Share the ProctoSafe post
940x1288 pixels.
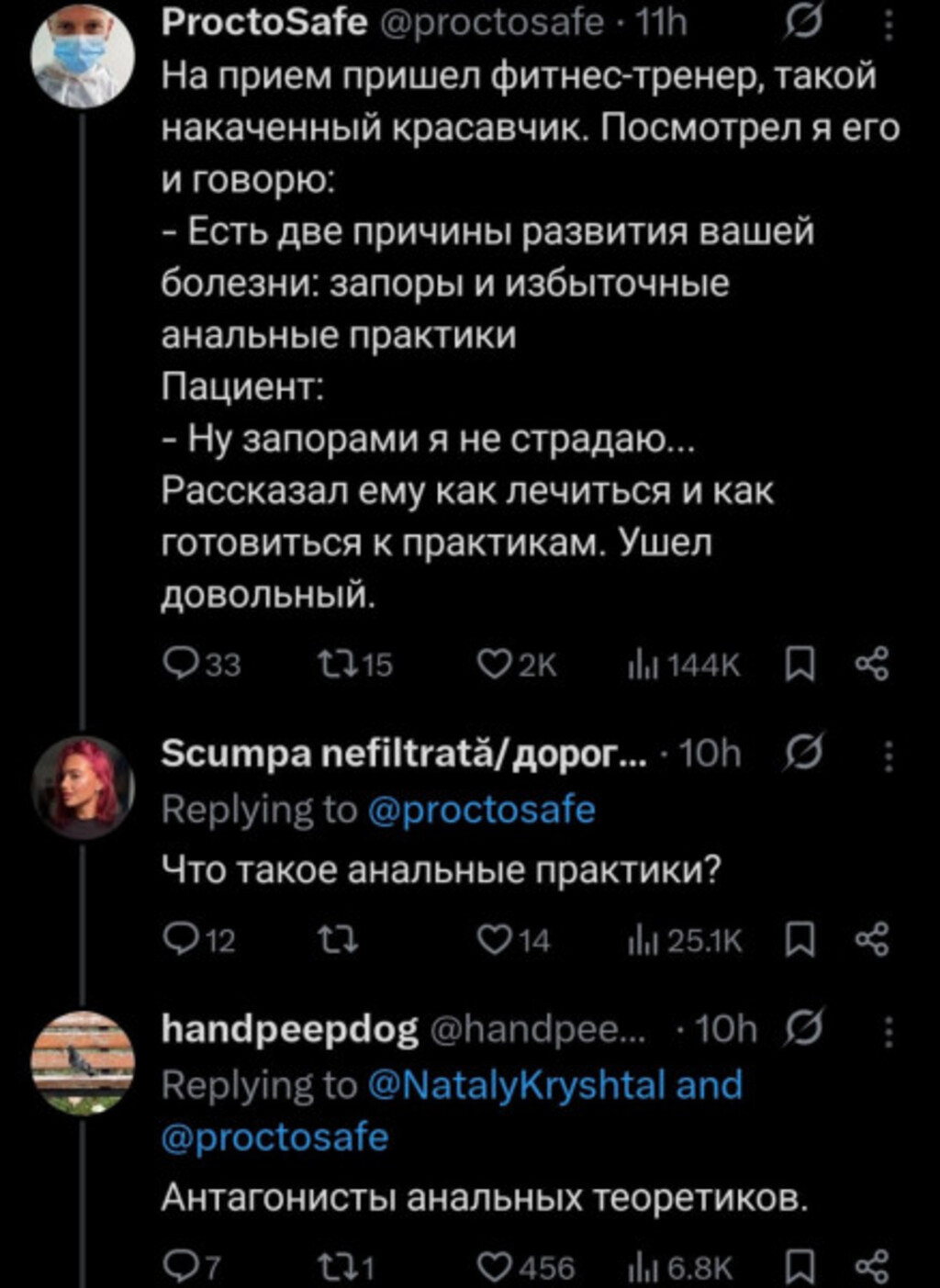[x=871, y=665]
